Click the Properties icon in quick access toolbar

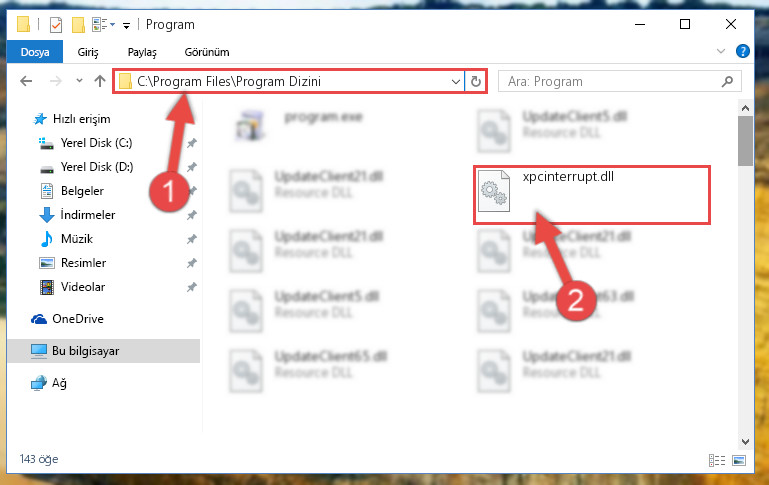(56, 25)
